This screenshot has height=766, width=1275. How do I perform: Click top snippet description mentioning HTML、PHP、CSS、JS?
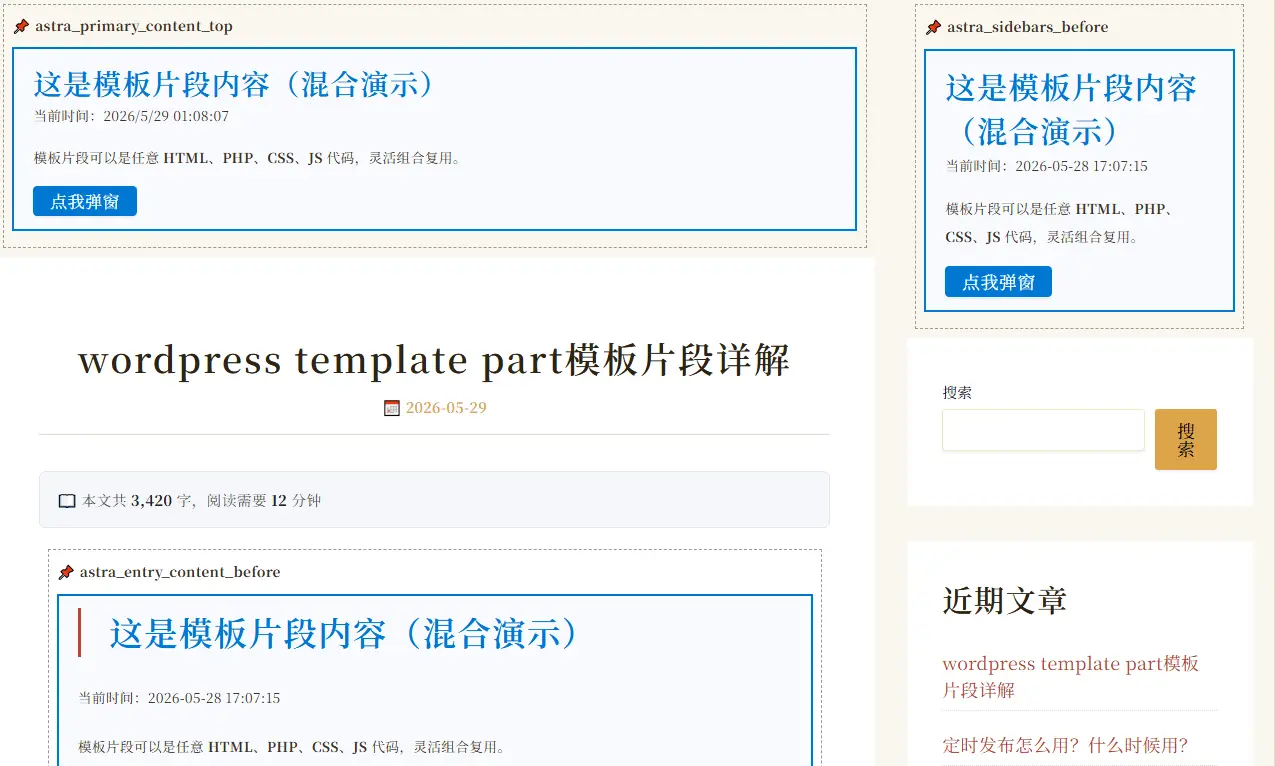(250, 158)
